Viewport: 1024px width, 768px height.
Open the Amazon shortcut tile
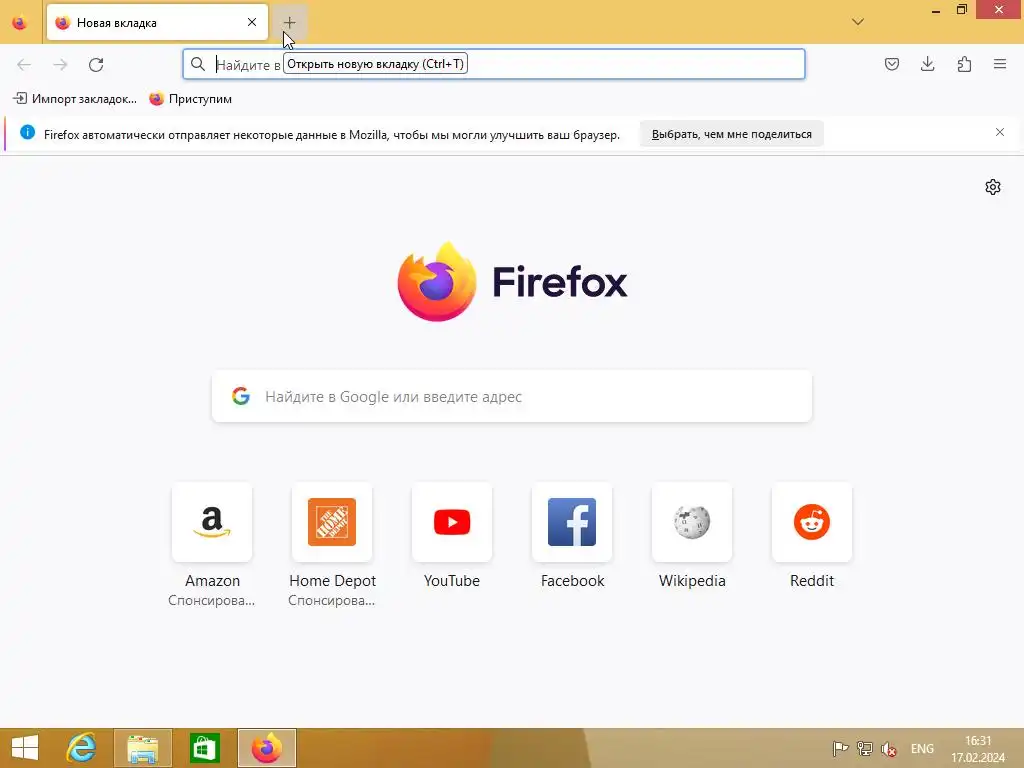212,522
